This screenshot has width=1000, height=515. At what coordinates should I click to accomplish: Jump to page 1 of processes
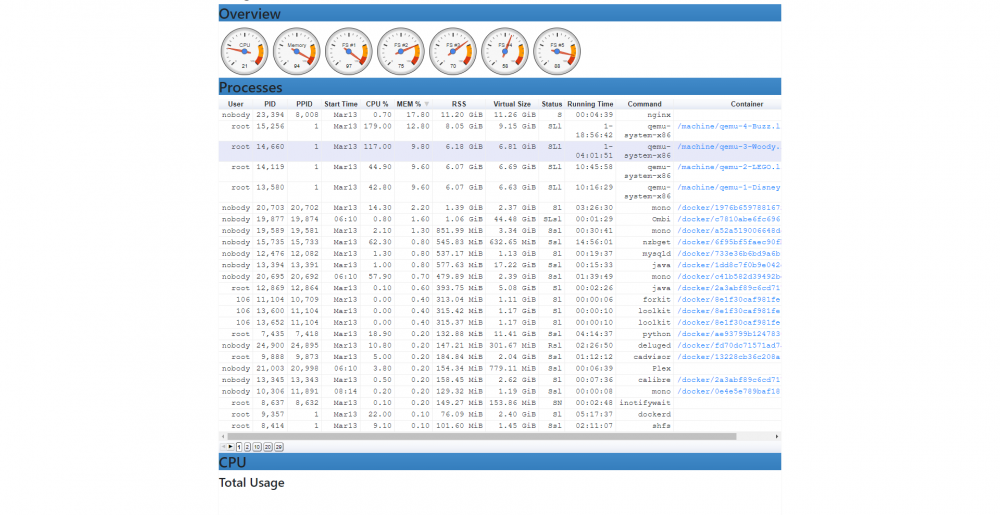(x=239, y=447)
